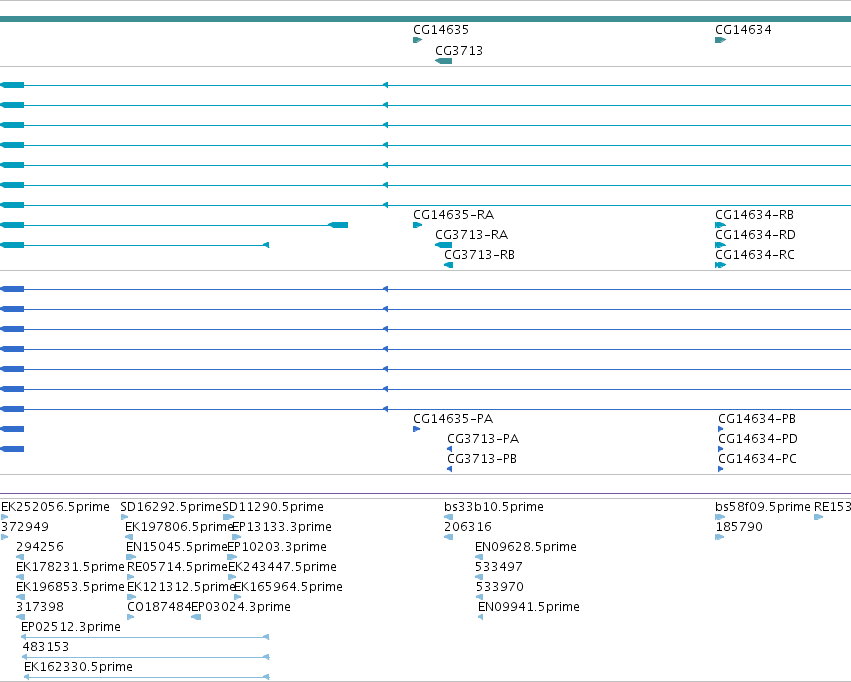Select the EN15045.5prime label
Image resolution: width=851 pixels, height=682 pixels.
[176, 547]
